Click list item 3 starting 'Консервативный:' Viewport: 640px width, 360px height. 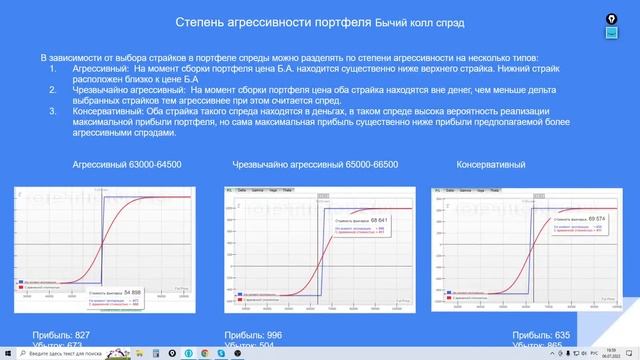pos(321,122)
